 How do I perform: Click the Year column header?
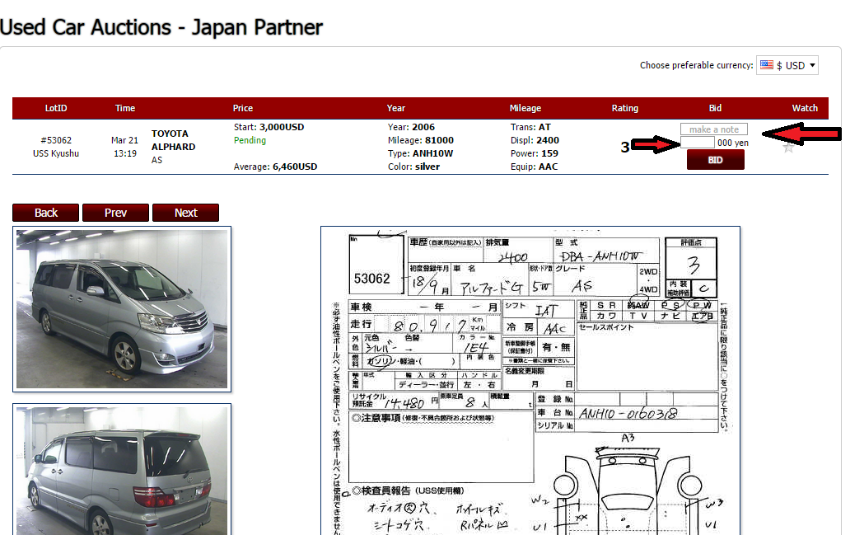pyautogui.click(x=397, y=108)
